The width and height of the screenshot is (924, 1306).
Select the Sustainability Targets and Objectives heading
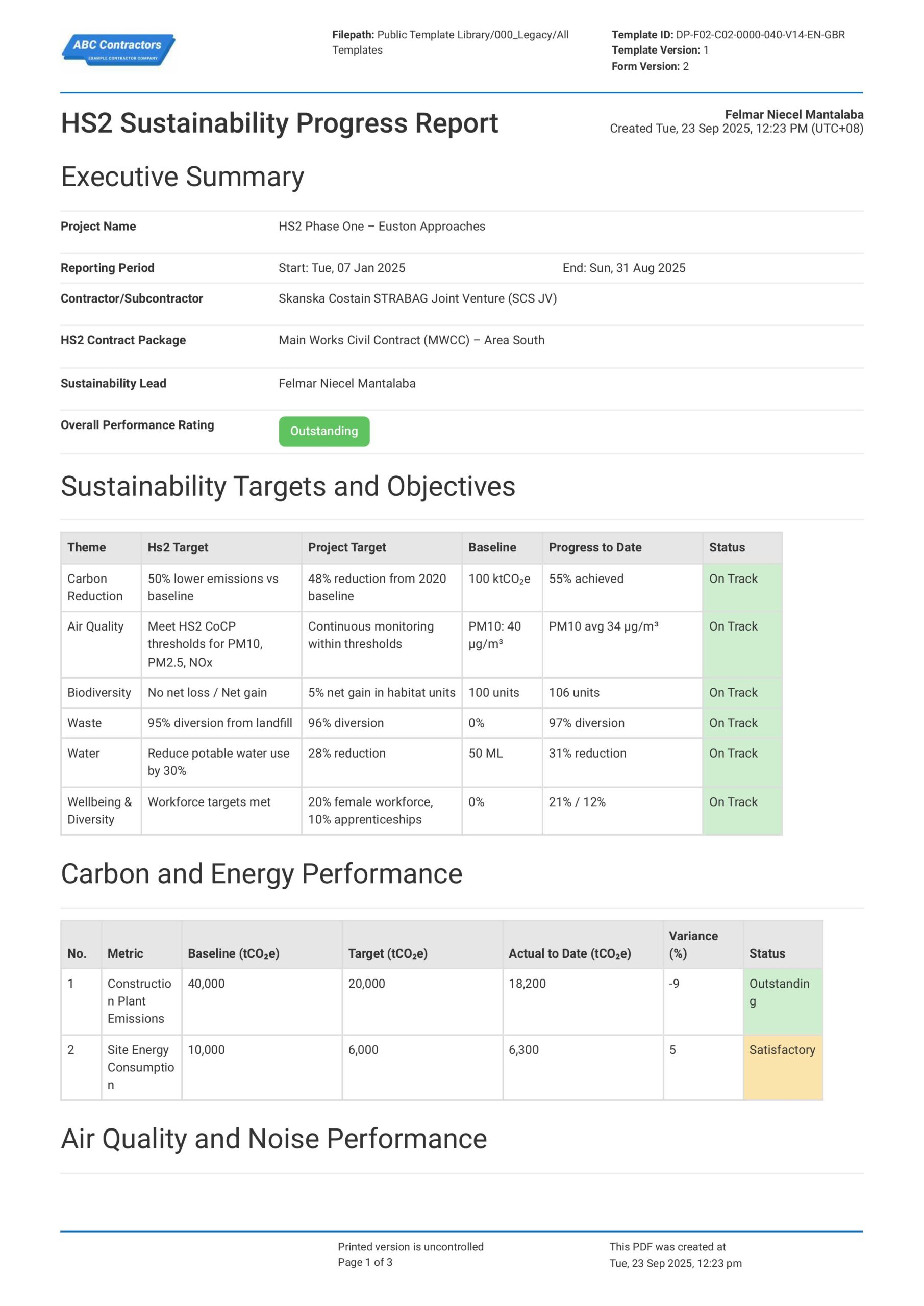(x=287, y=487)
